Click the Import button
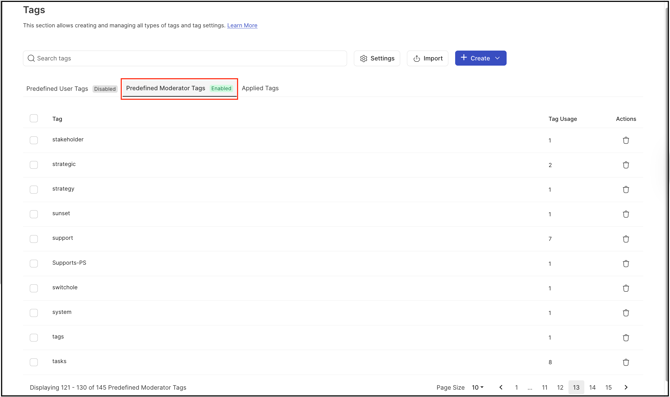This screenshot has width=670, height=397. pyautogui.click(x=427, y=58)
